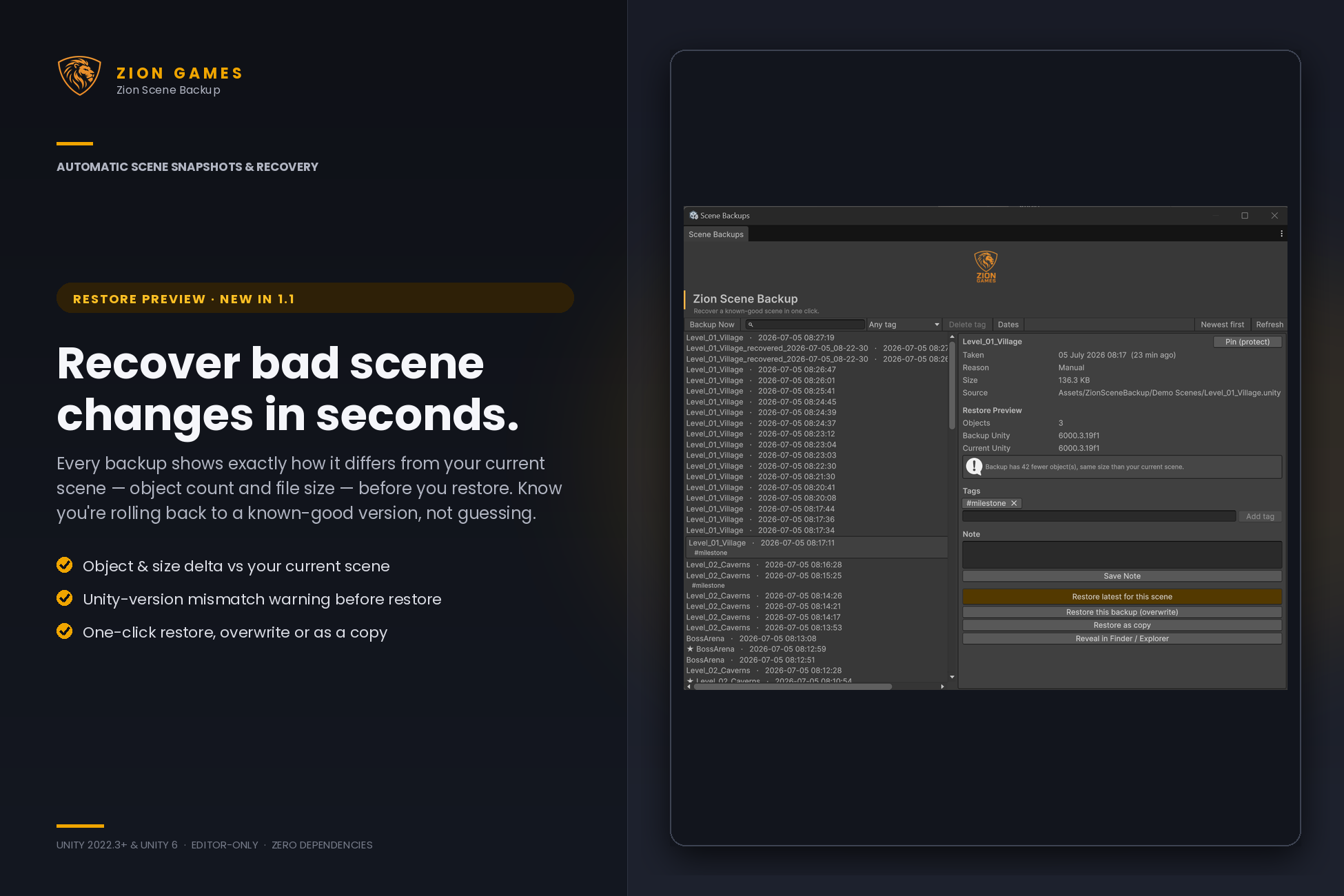1344x896 pixels.
Task: Select backup Level_01_Village 08:22:30
Action: [x=816, y=466]
